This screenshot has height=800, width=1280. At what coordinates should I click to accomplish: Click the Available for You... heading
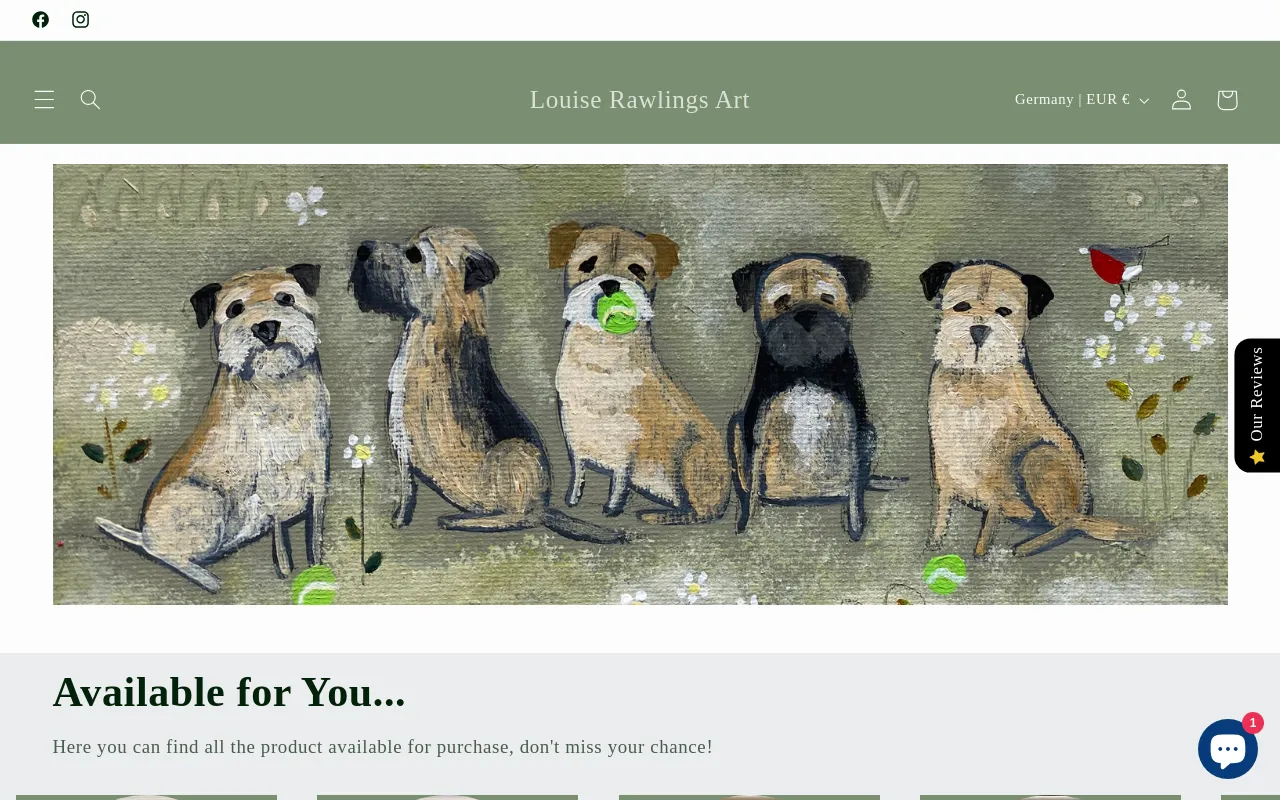pyautogui.click(x=229, y=692)
